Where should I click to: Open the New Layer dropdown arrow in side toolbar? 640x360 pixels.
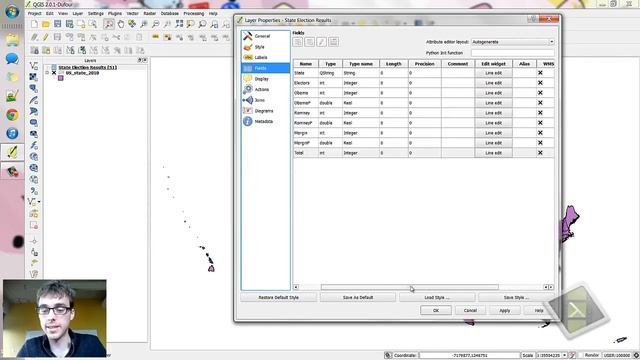pos(39,202)
